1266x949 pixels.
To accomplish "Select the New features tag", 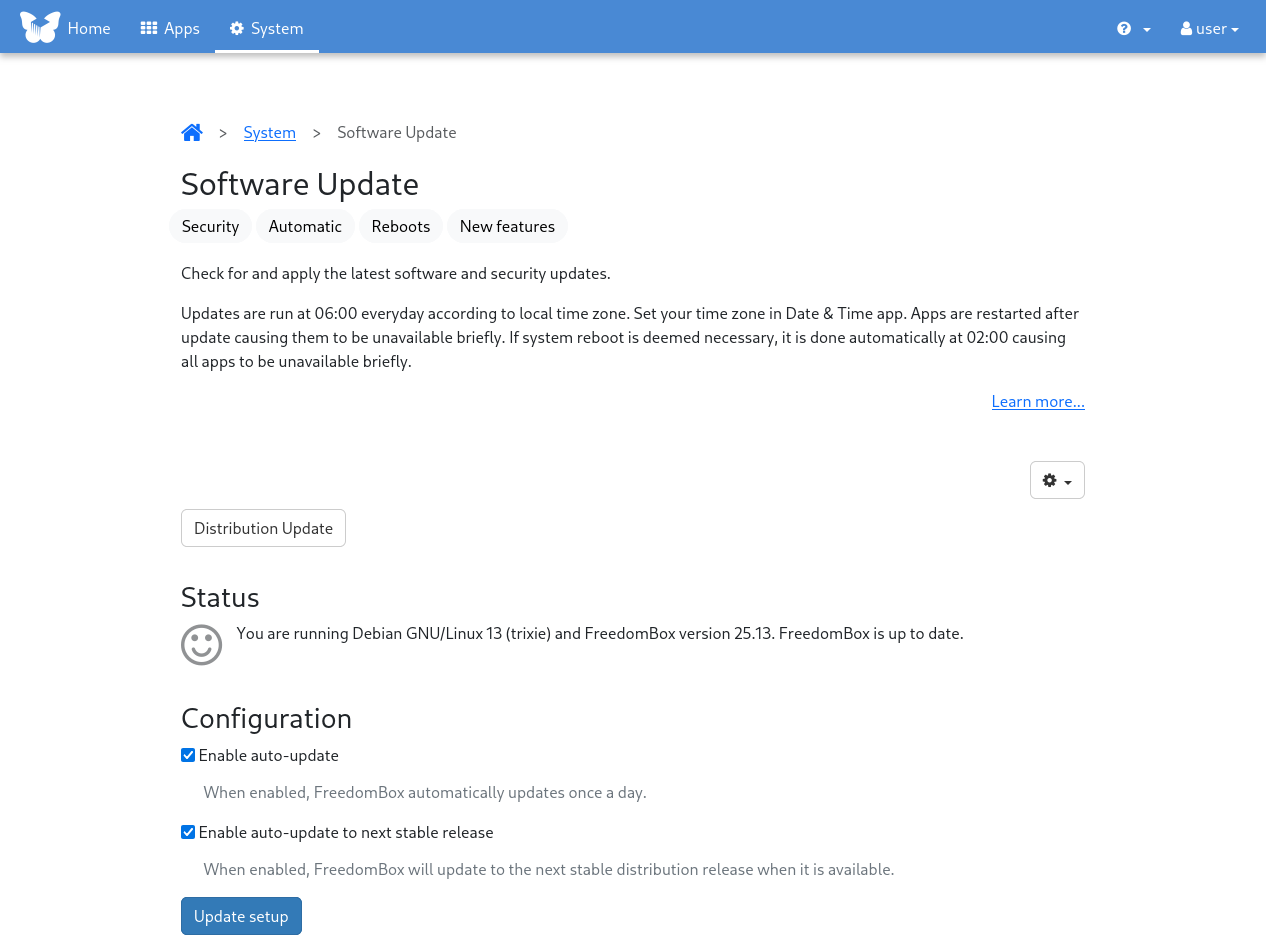I will tap(507, 226).
